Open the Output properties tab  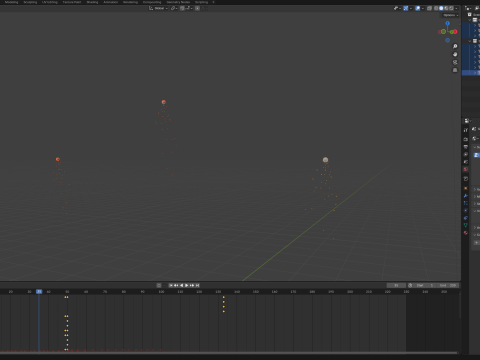(466, 147)
